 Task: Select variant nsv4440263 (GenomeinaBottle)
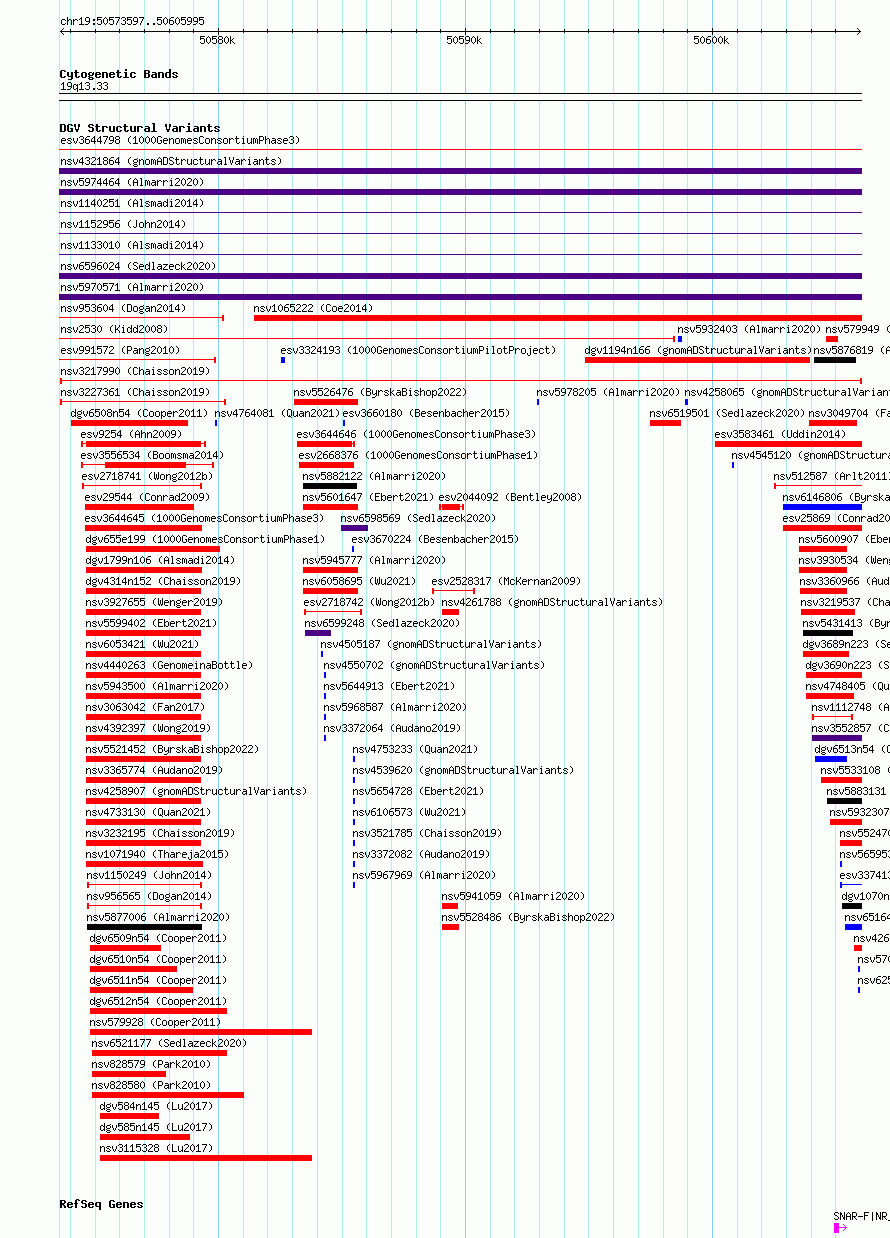pyautogui.click(x=169, y=665)
